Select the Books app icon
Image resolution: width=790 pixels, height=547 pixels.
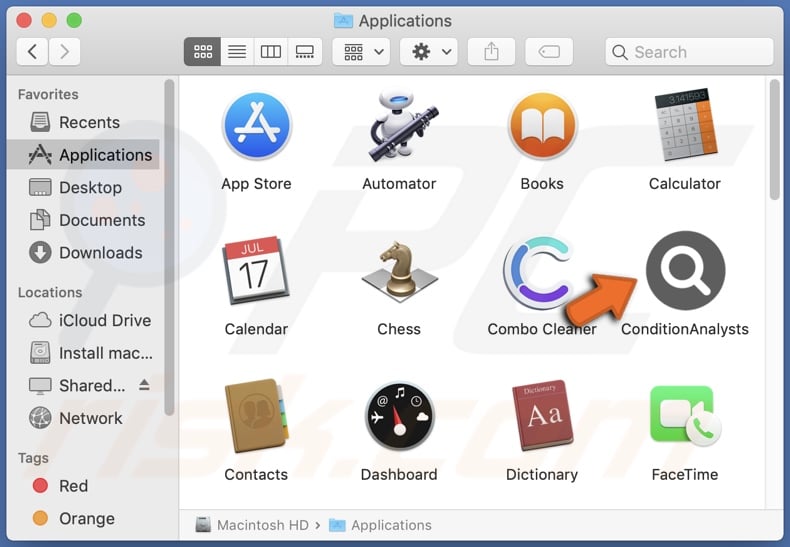coord(542,126)
